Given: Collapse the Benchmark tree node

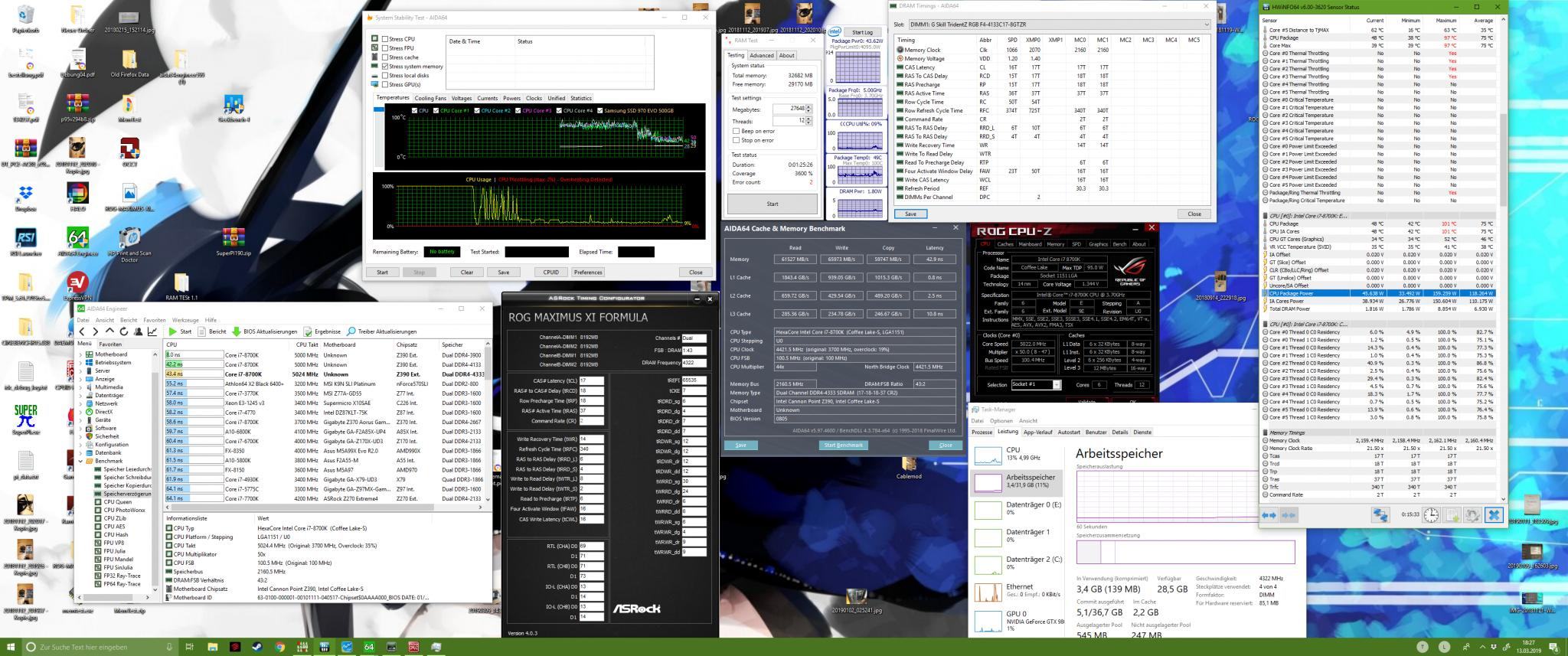Looking at the screenshot, I should (x=81, y=461).
